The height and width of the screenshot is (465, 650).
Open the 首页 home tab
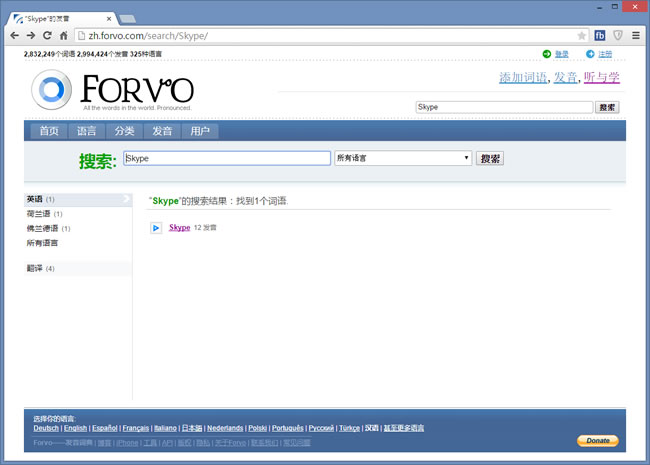[49, 131]
